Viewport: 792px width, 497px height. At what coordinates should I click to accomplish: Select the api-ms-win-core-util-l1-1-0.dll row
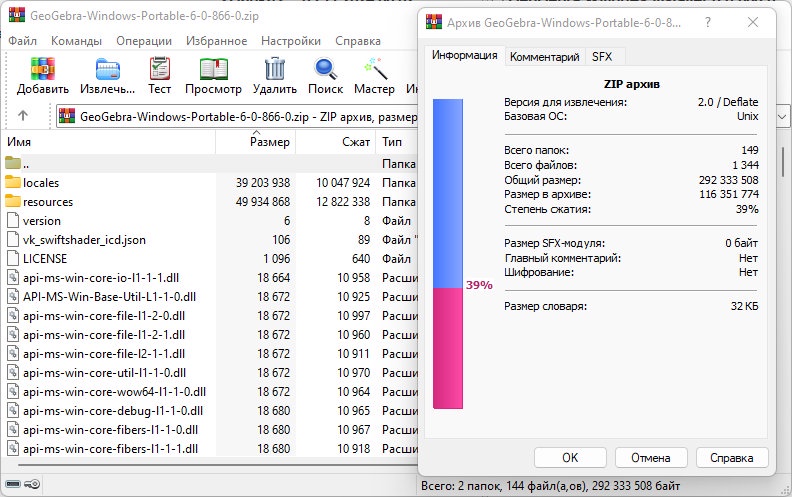point(210,373)
